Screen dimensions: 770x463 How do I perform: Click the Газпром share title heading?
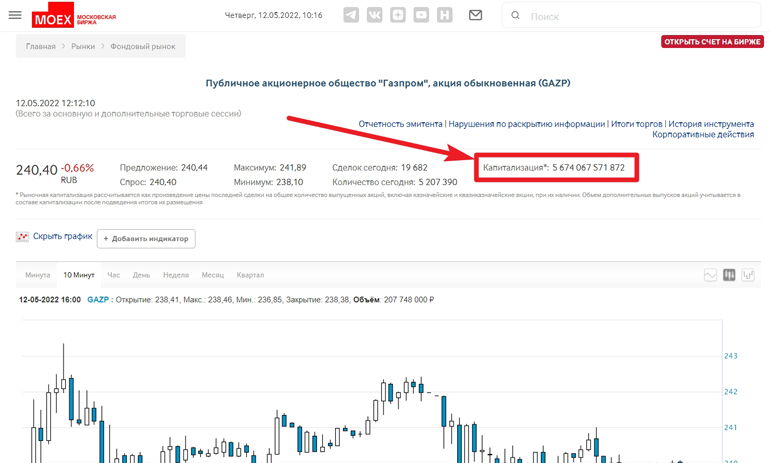388,83
